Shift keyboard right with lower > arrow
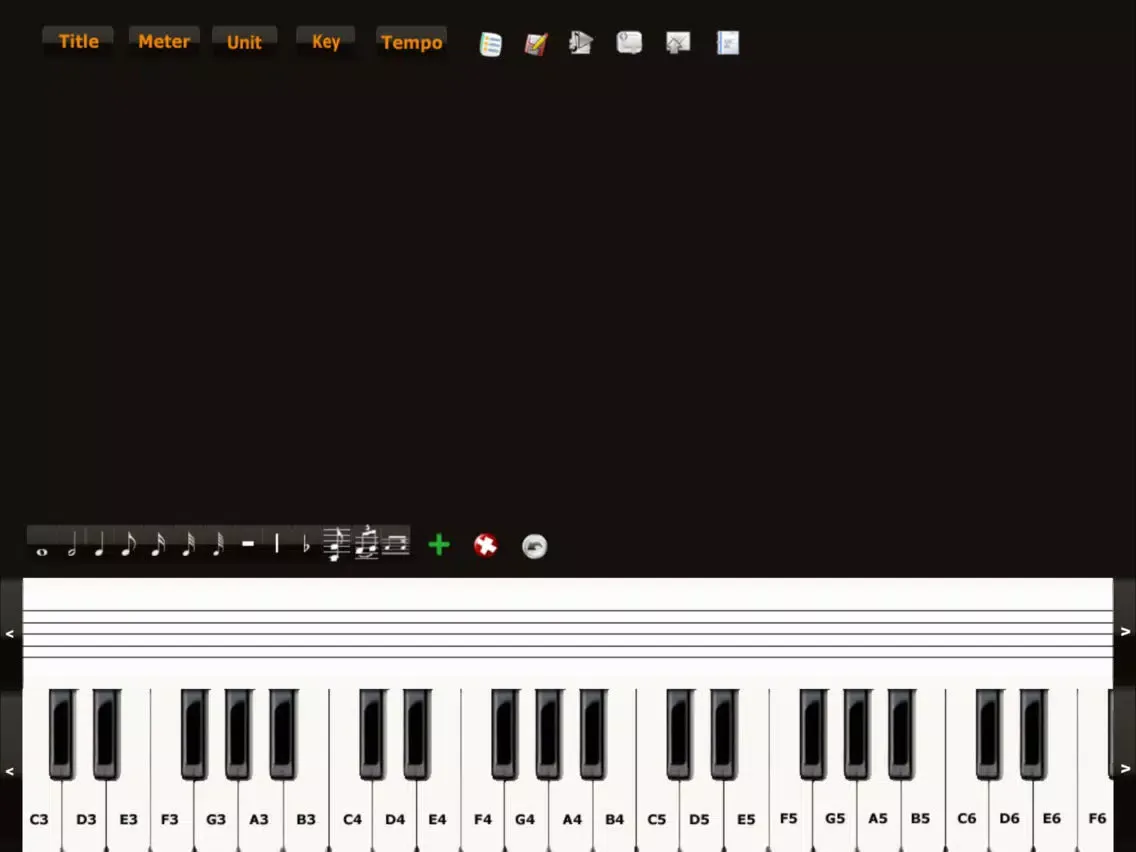Screen dimensions: 1136x852 tap(1125, 769)
